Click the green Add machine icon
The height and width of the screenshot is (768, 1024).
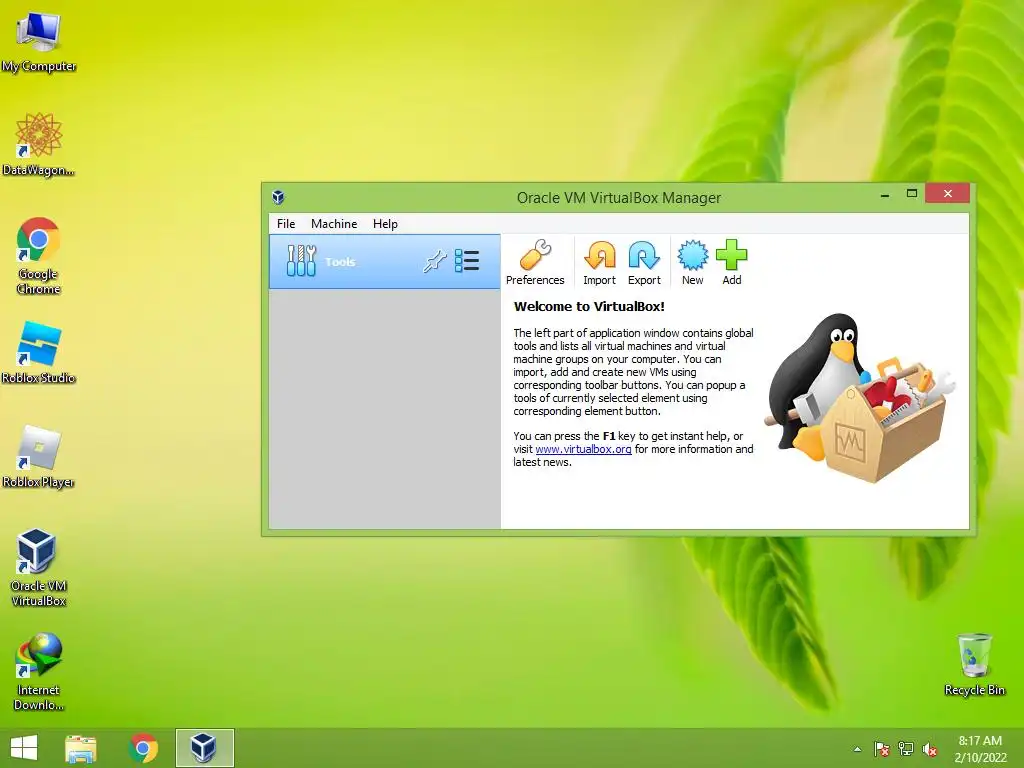(x=731, y=263)
